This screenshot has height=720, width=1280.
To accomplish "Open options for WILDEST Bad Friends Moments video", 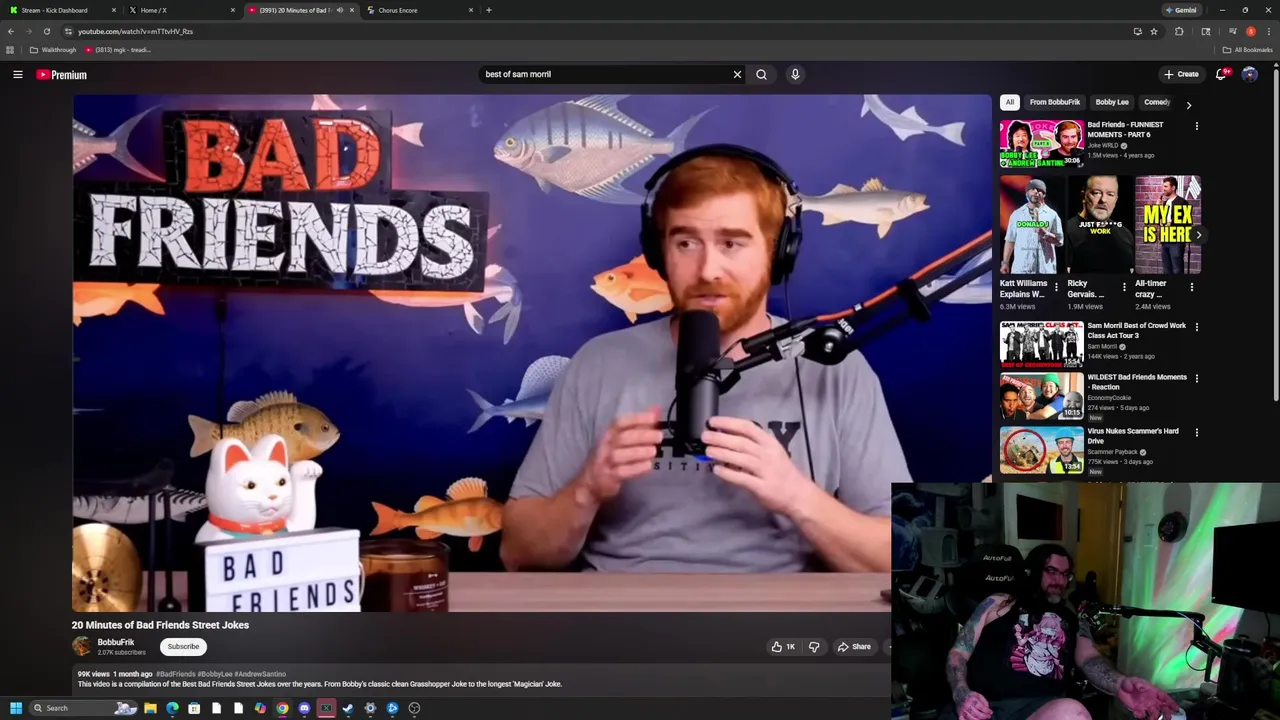I will coord(1196,378).
